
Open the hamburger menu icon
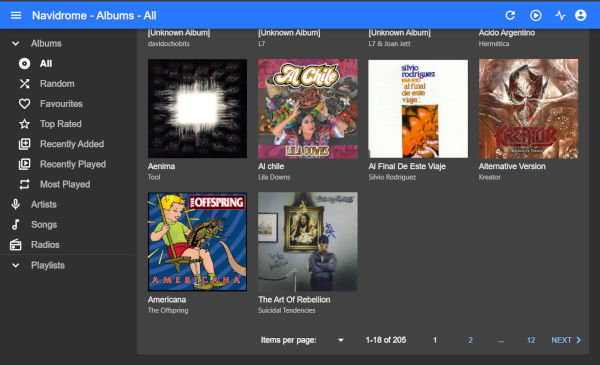16,15
